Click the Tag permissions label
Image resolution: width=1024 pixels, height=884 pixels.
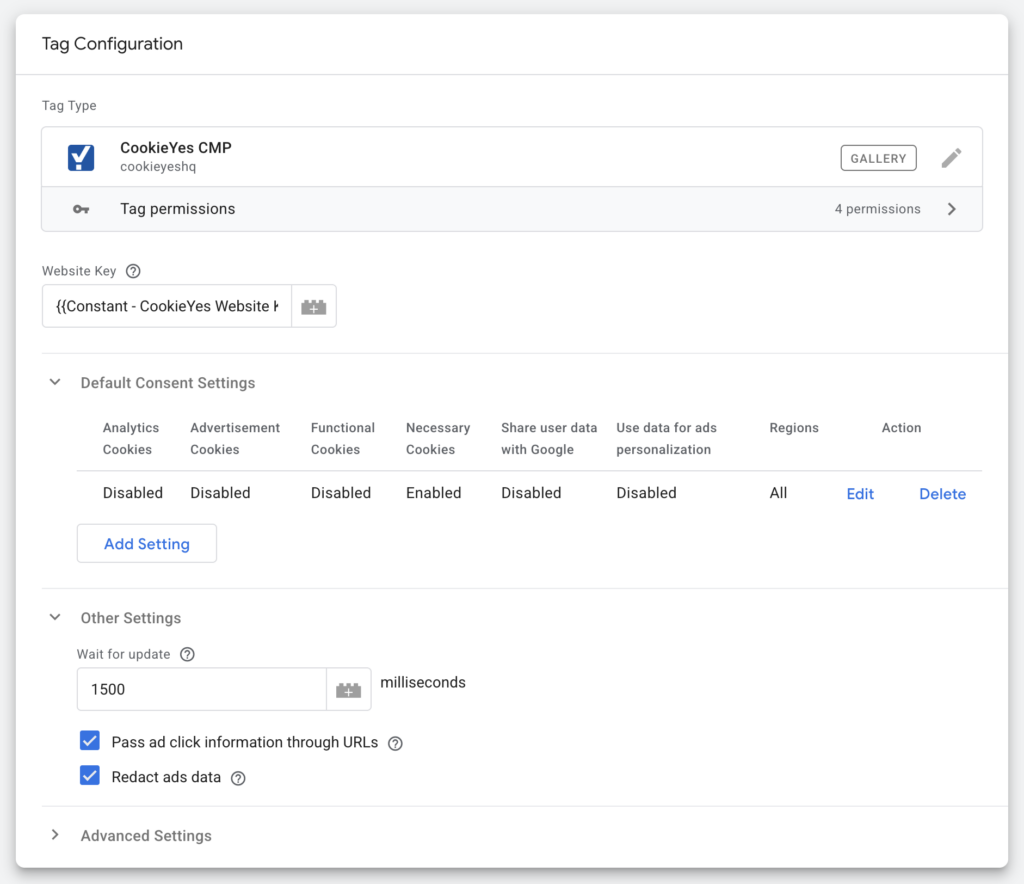[x=178, y=209]
